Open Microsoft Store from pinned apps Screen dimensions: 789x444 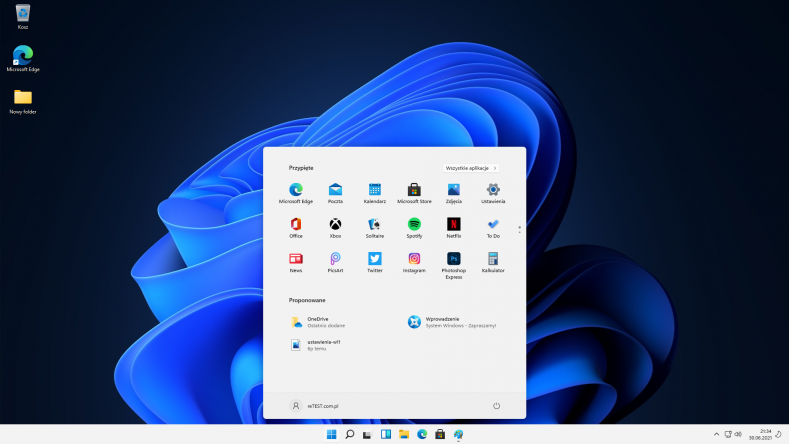point(414,193)
